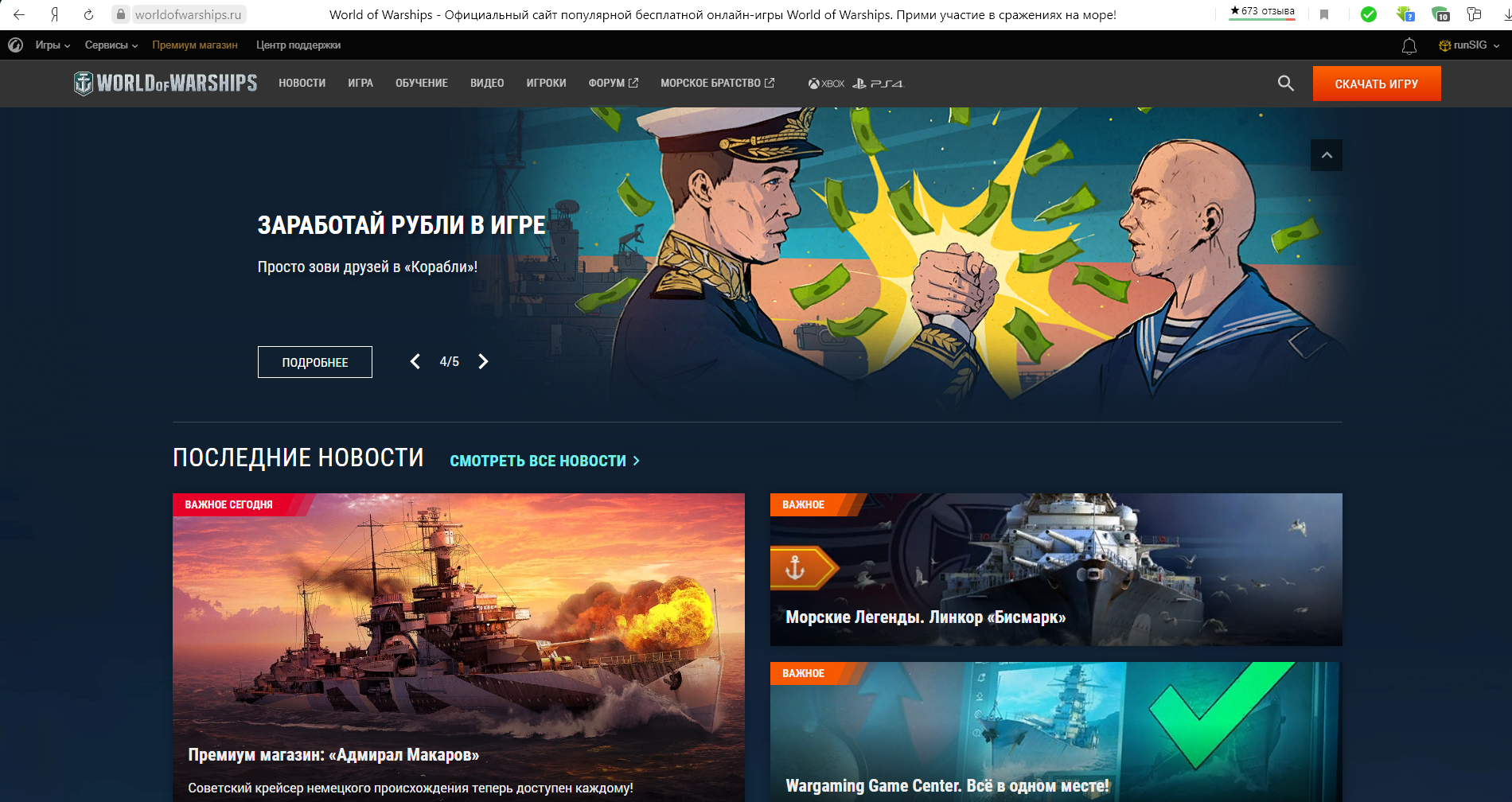Open the notifications bell icon
The height and width of the screenshot is (802, 1512).
click(x=1409, y=46)
